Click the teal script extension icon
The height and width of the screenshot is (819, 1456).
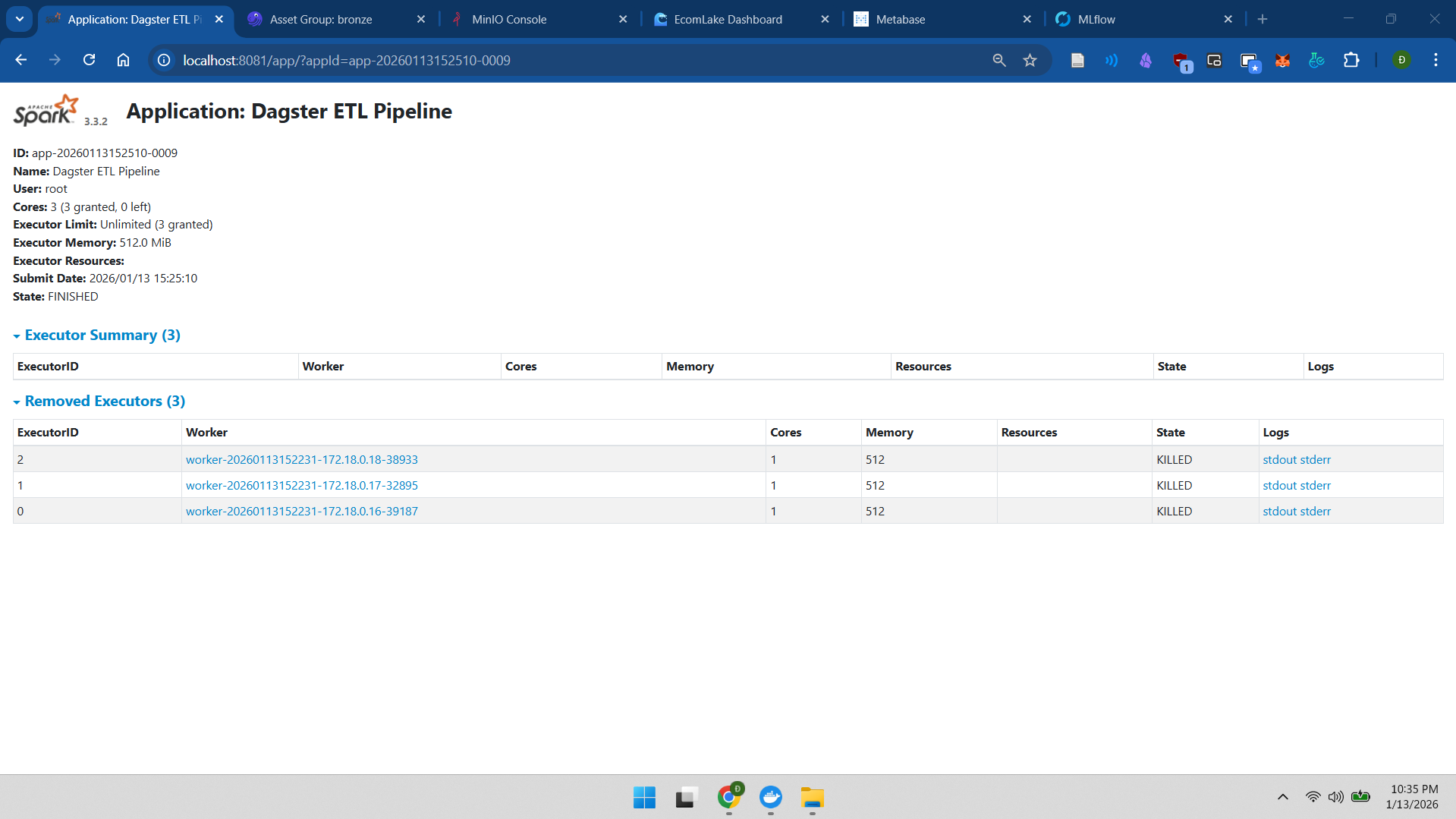1316,60
